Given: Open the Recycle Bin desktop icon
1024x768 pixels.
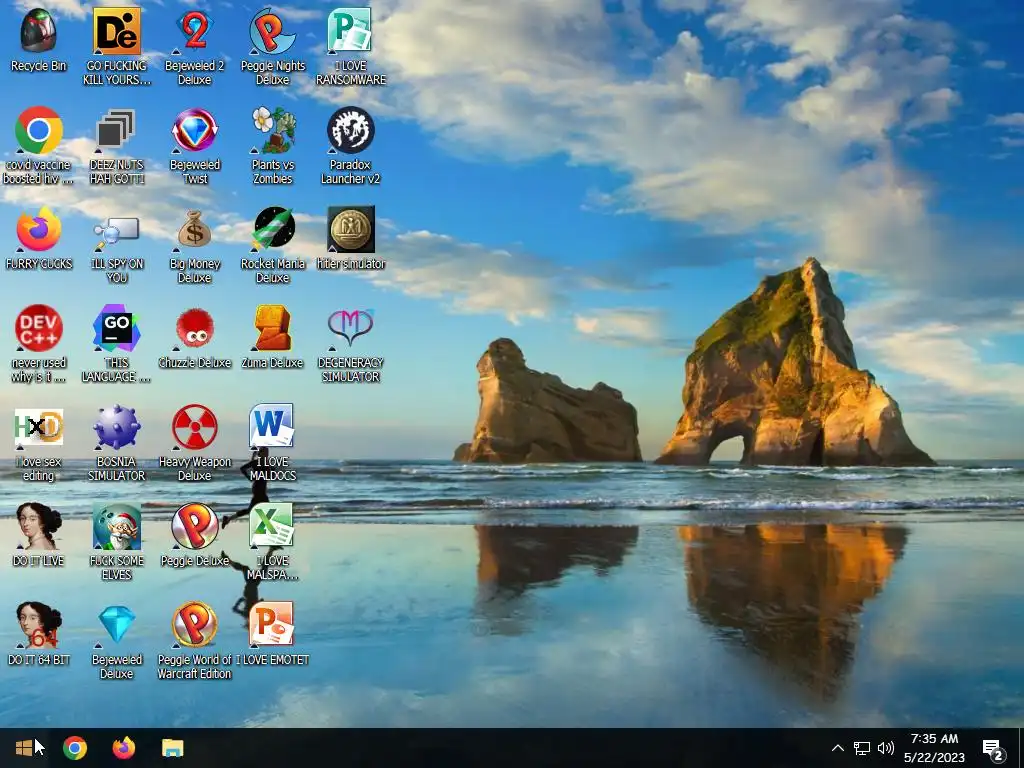Looking at the screenshot, I should (x=39, y=31).
